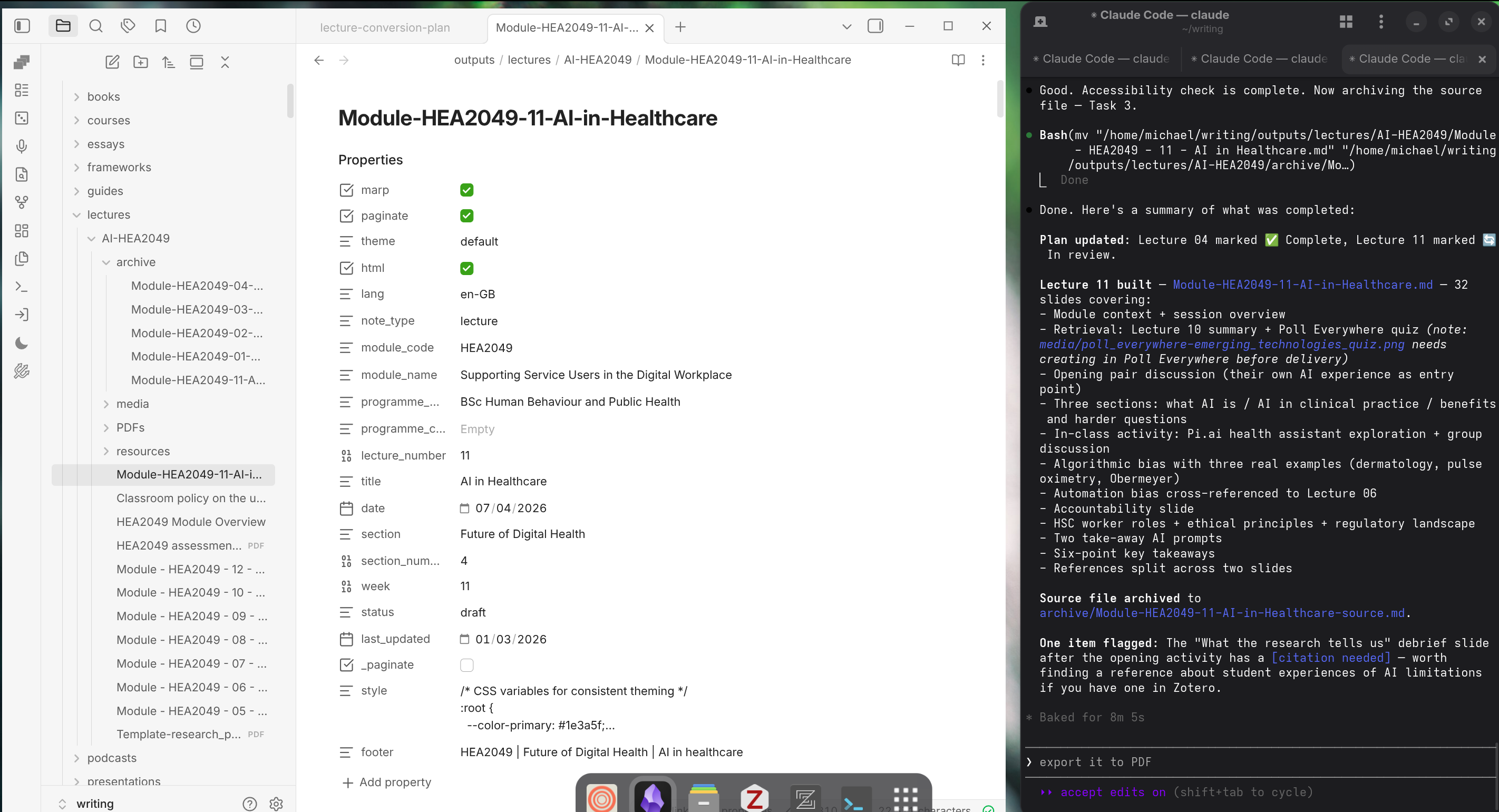
Task: Open the bookmarks panel icon
Action: 161,26
